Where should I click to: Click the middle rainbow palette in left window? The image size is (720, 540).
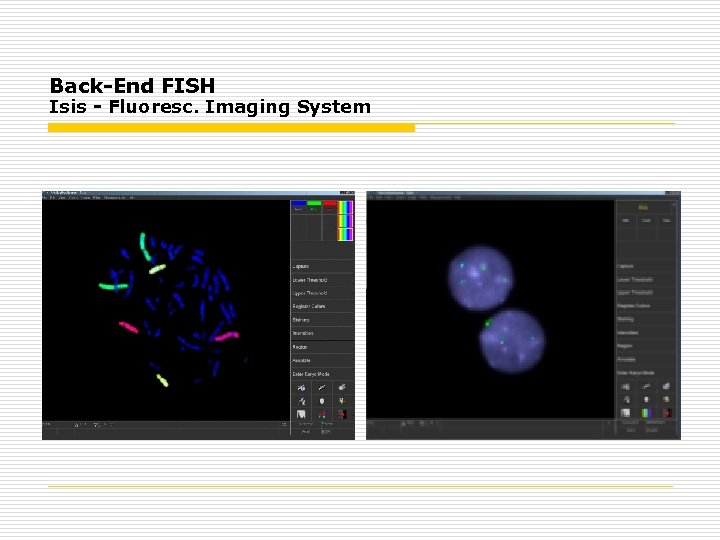[345, 221]
